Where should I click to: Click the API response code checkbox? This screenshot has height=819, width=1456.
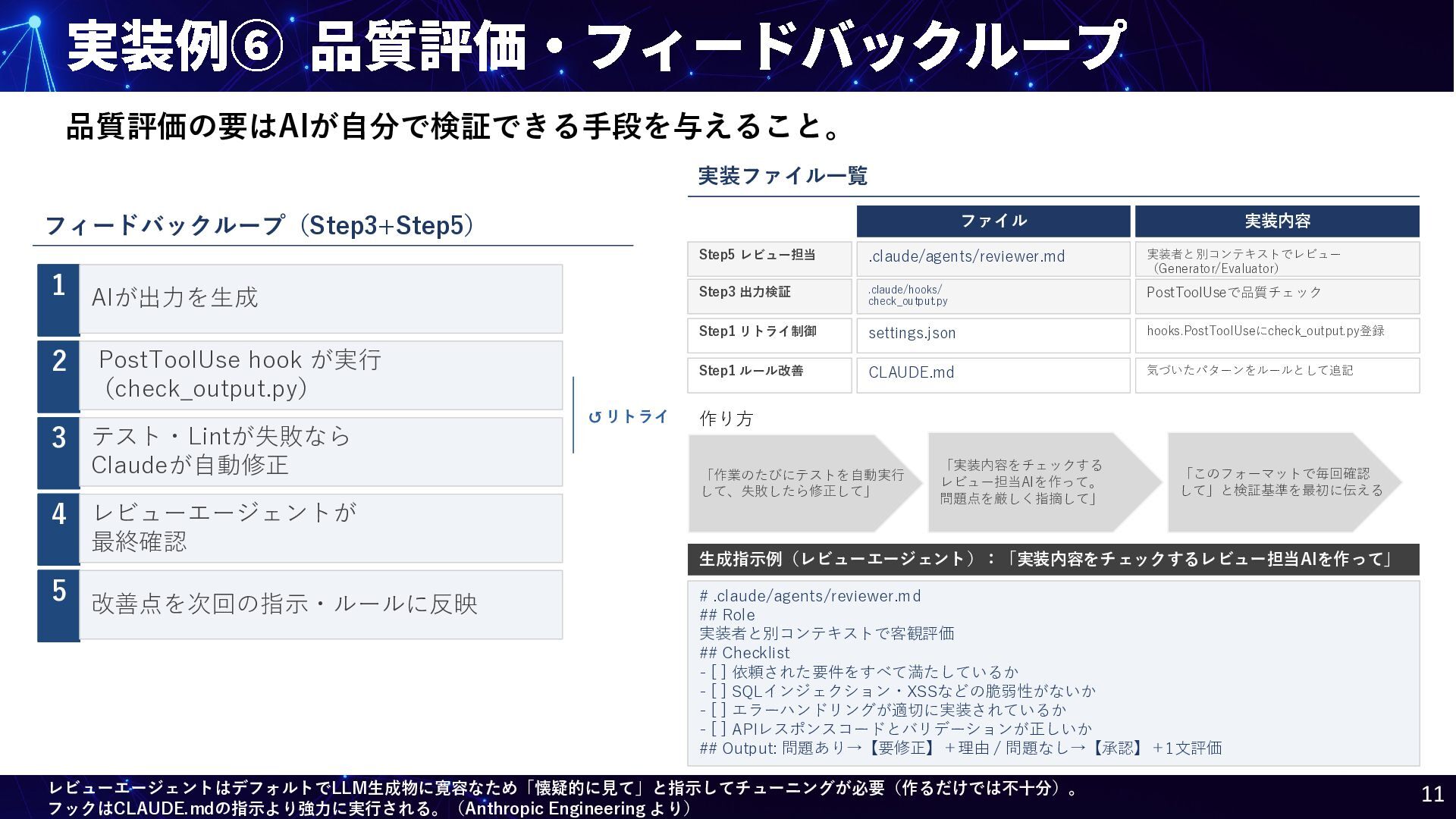[718, 729]
